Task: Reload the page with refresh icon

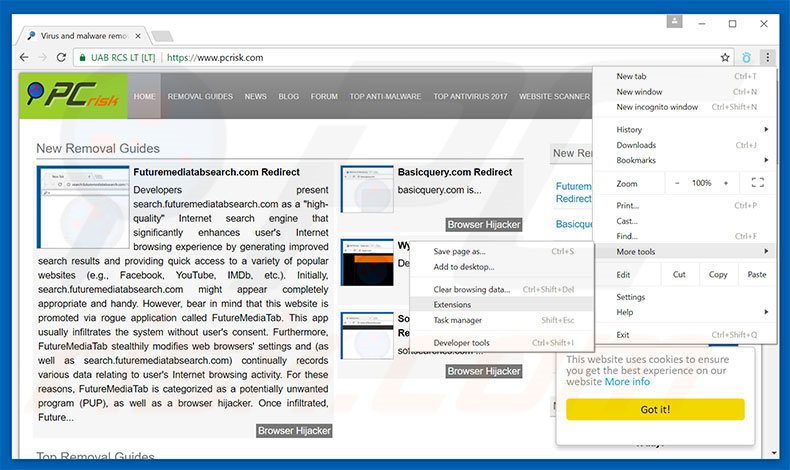Action: (x=62, y=58)
